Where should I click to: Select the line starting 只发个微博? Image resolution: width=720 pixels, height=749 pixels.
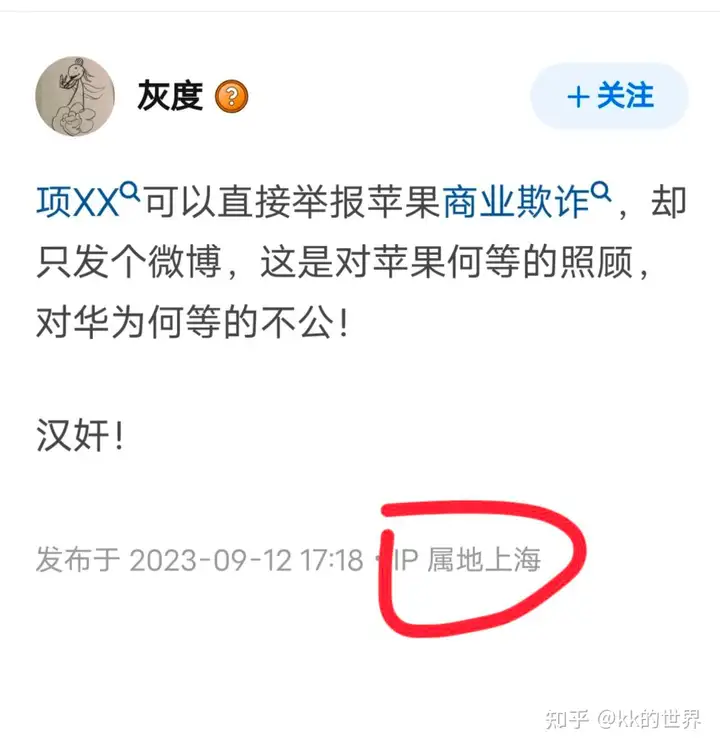click(342, 262)
